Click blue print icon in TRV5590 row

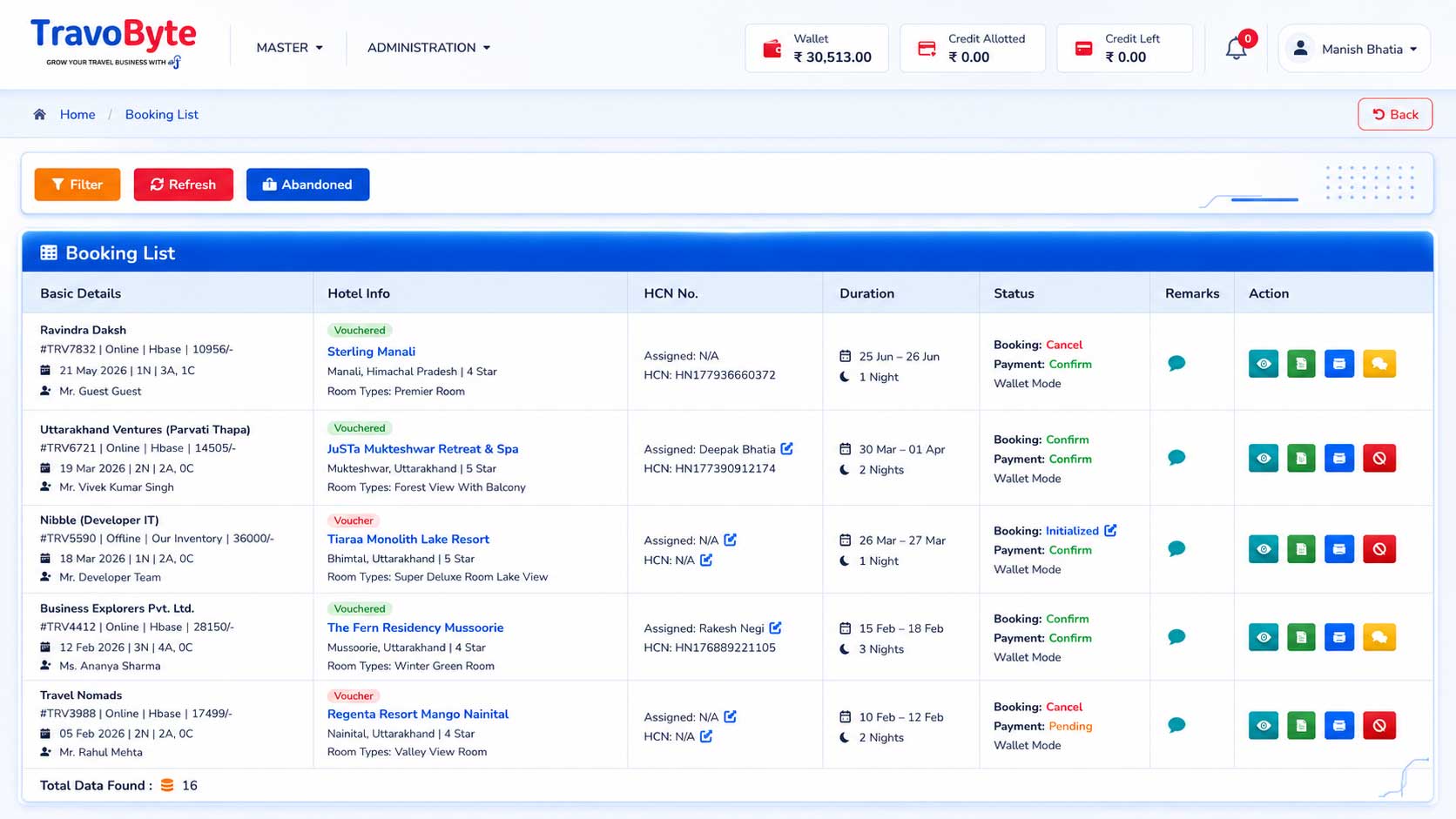[1339, 549]
